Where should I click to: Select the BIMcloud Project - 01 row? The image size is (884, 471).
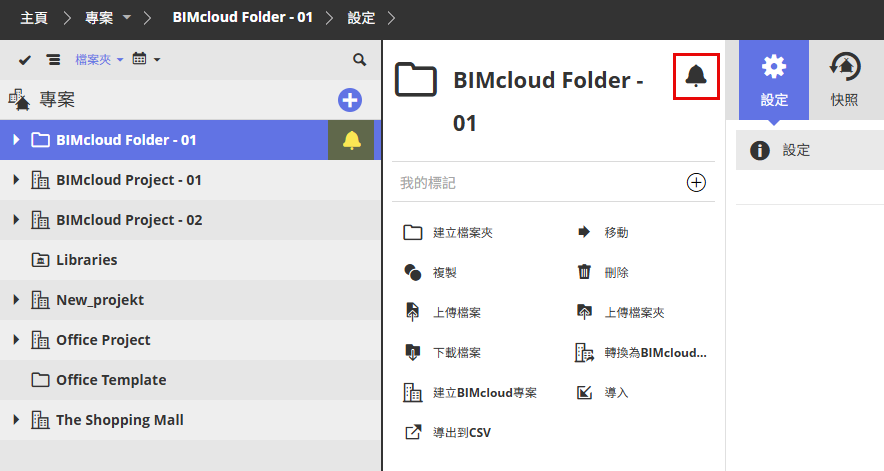click(x=190, y=180)
